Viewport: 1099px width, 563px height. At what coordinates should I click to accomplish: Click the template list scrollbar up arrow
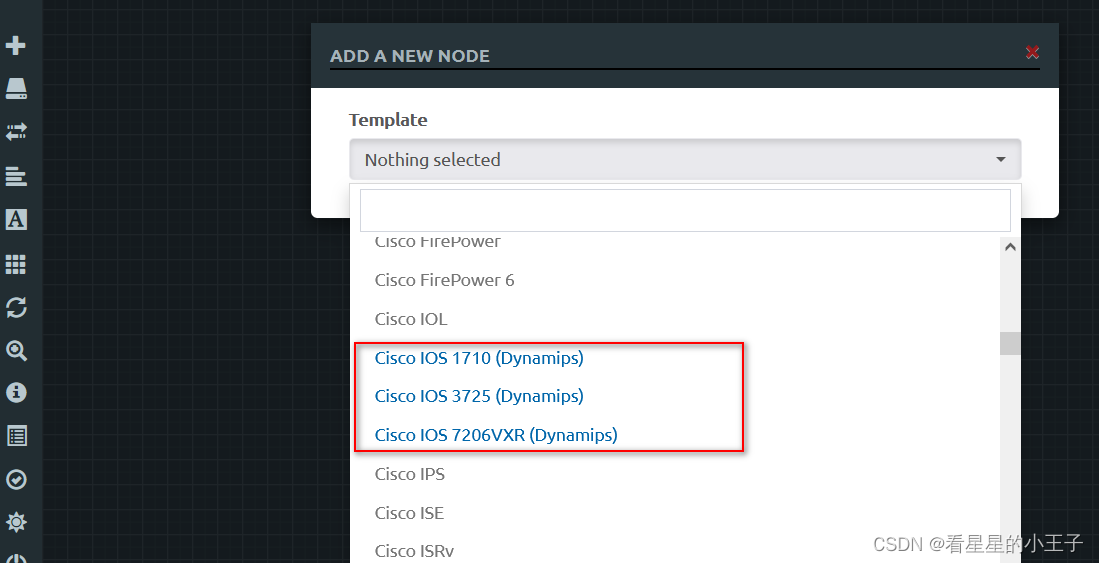(x=1010, y=247)
